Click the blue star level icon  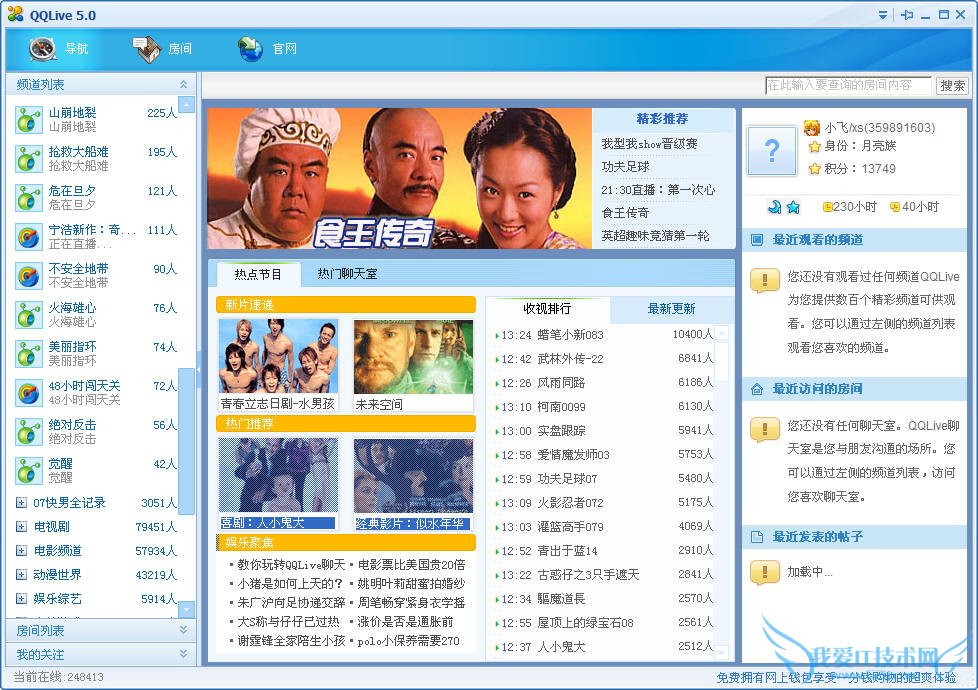(x=793, y=207)
